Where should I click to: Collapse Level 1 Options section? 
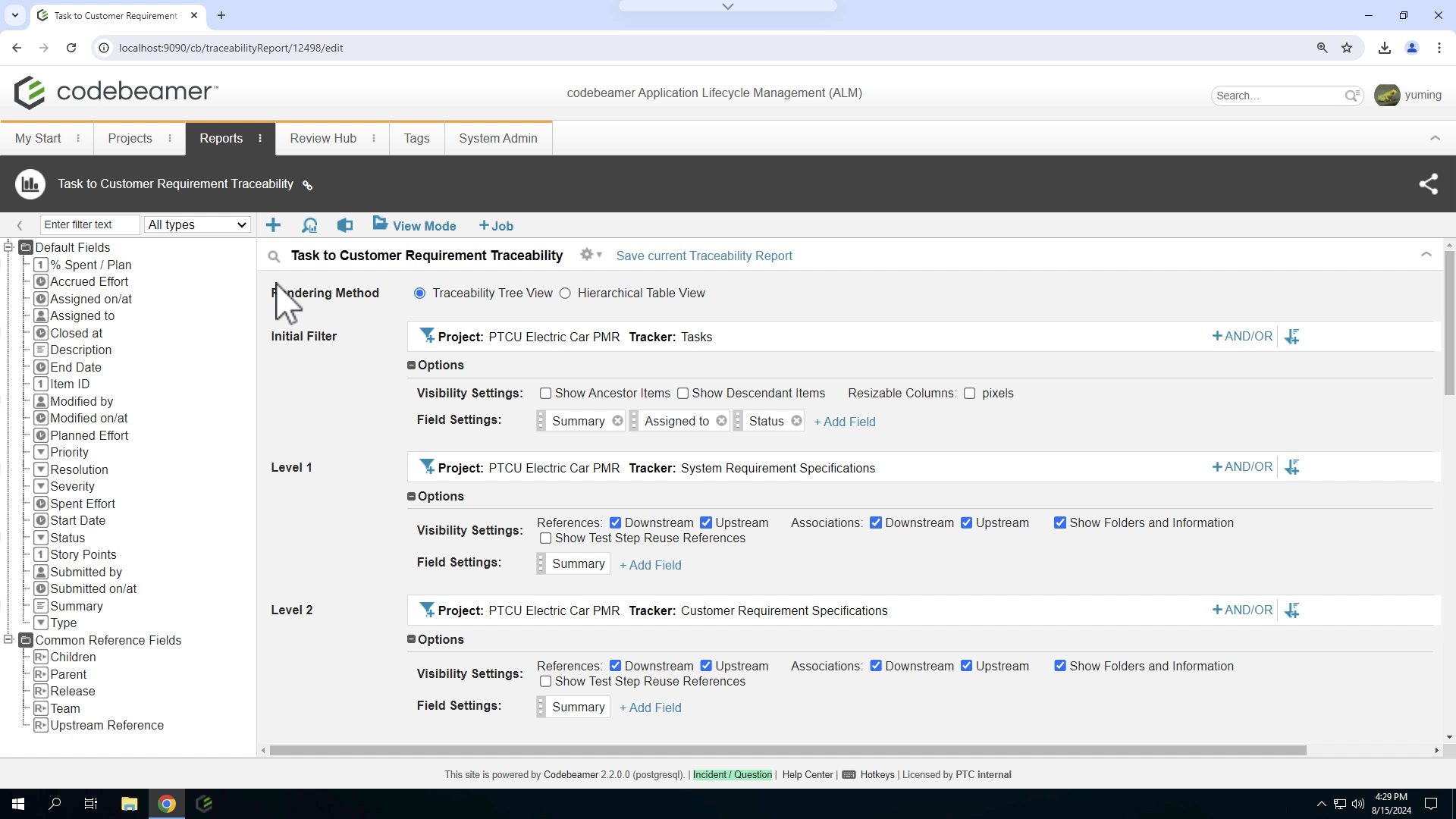[x=411, y=497]
